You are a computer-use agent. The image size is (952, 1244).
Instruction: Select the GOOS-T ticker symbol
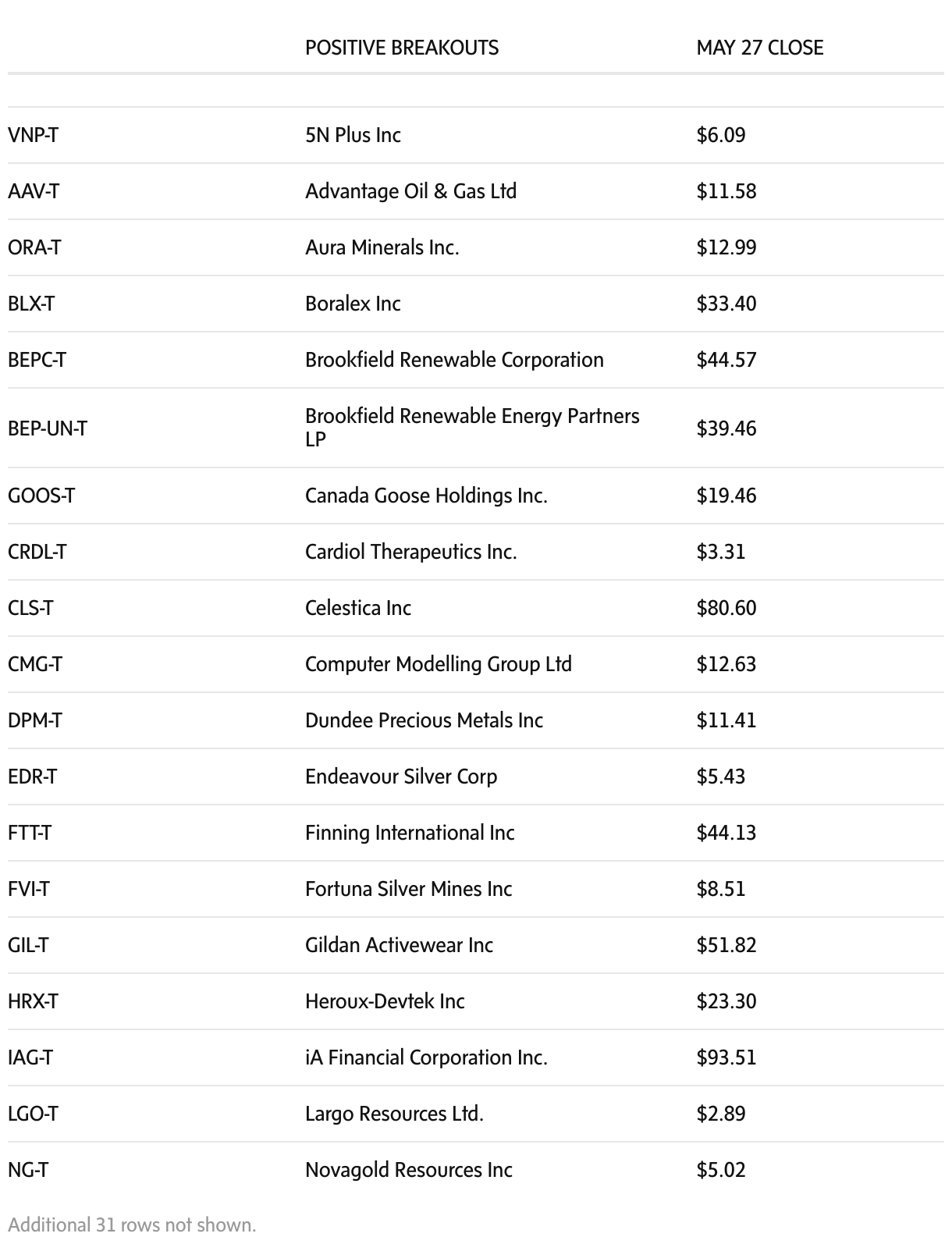[41, 496]
